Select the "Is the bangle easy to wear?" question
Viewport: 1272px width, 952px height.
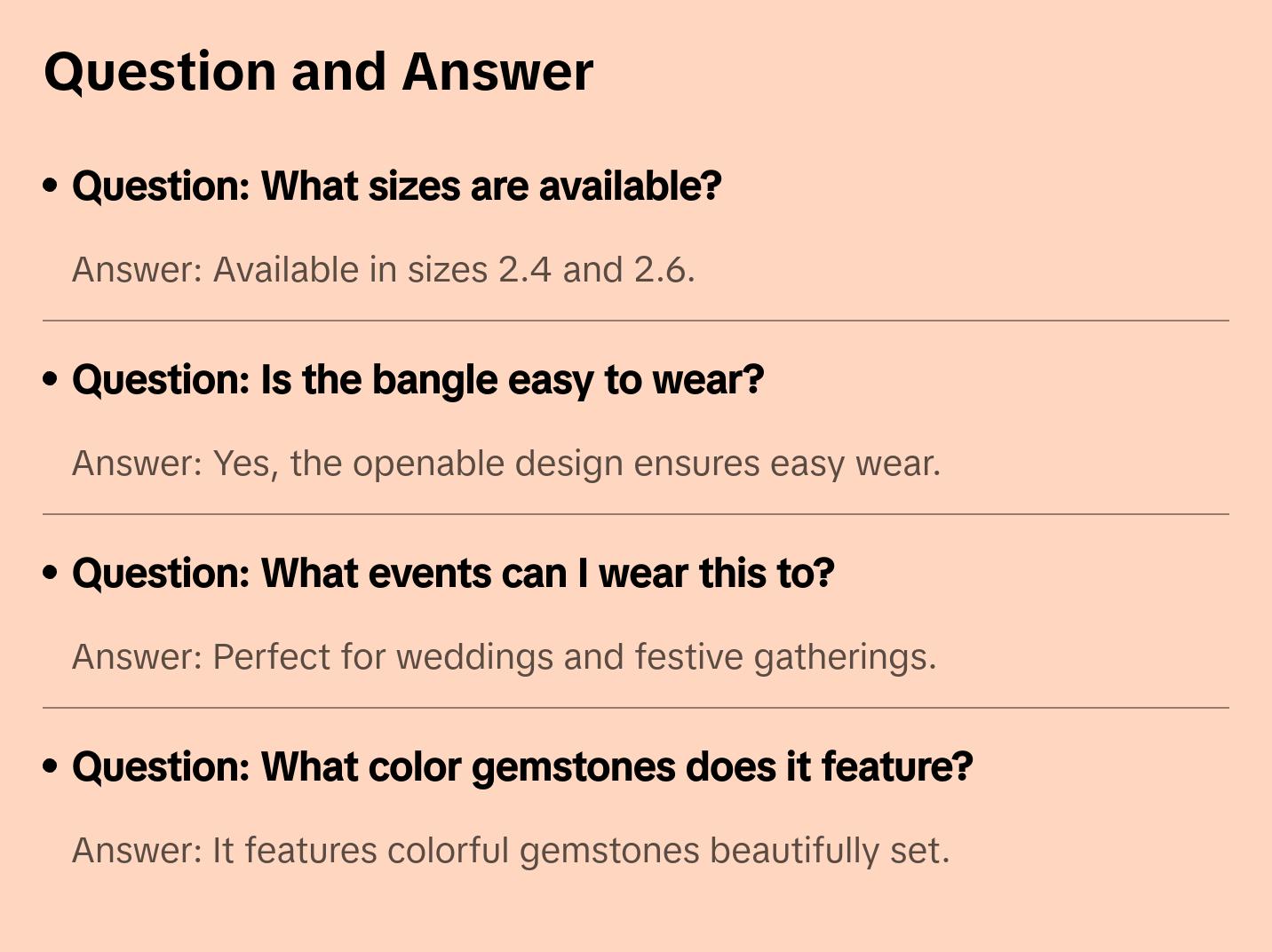point(417,380)
